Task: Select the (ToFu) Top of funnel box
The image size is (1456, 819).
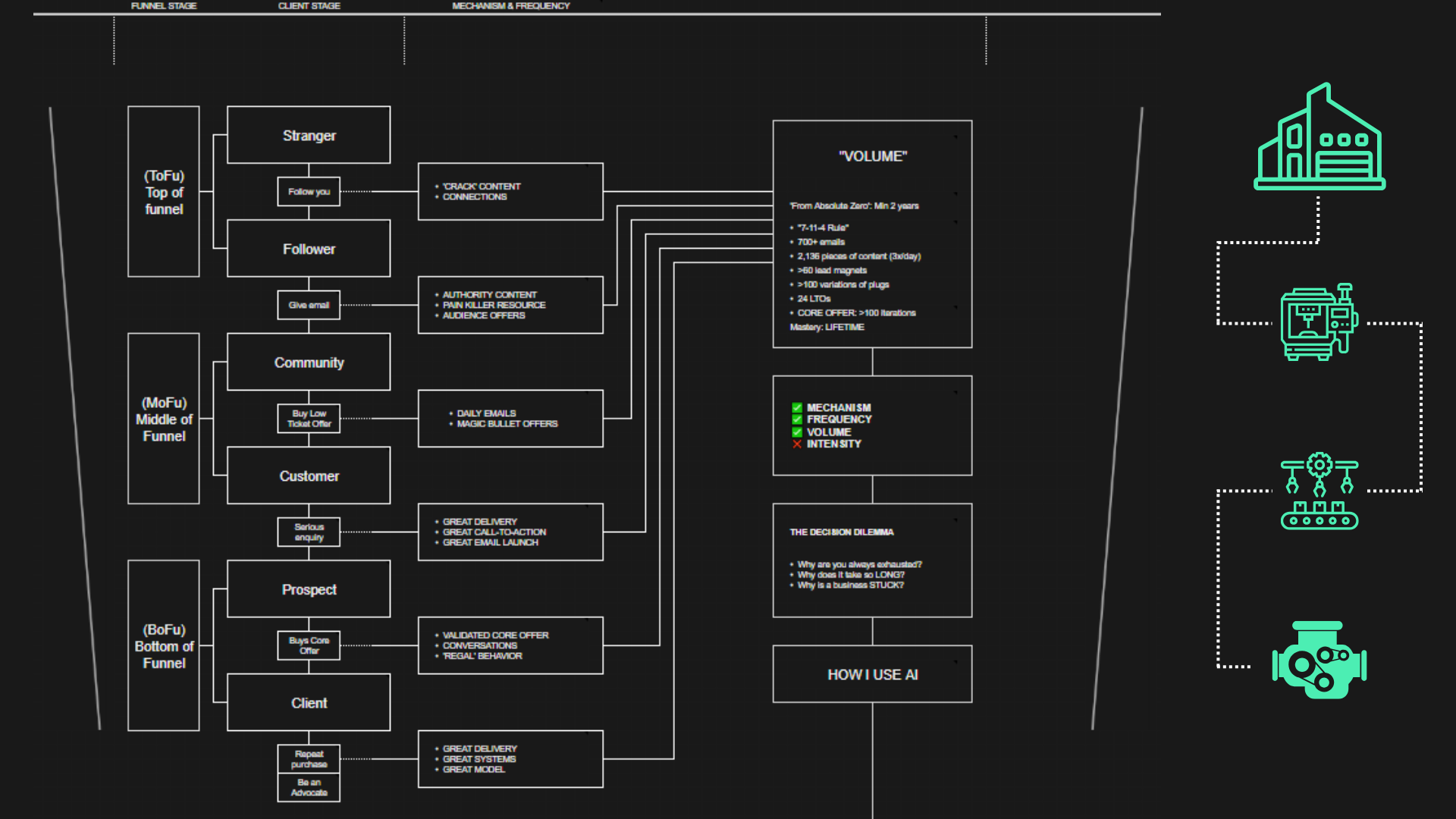Action: (164, 192)
